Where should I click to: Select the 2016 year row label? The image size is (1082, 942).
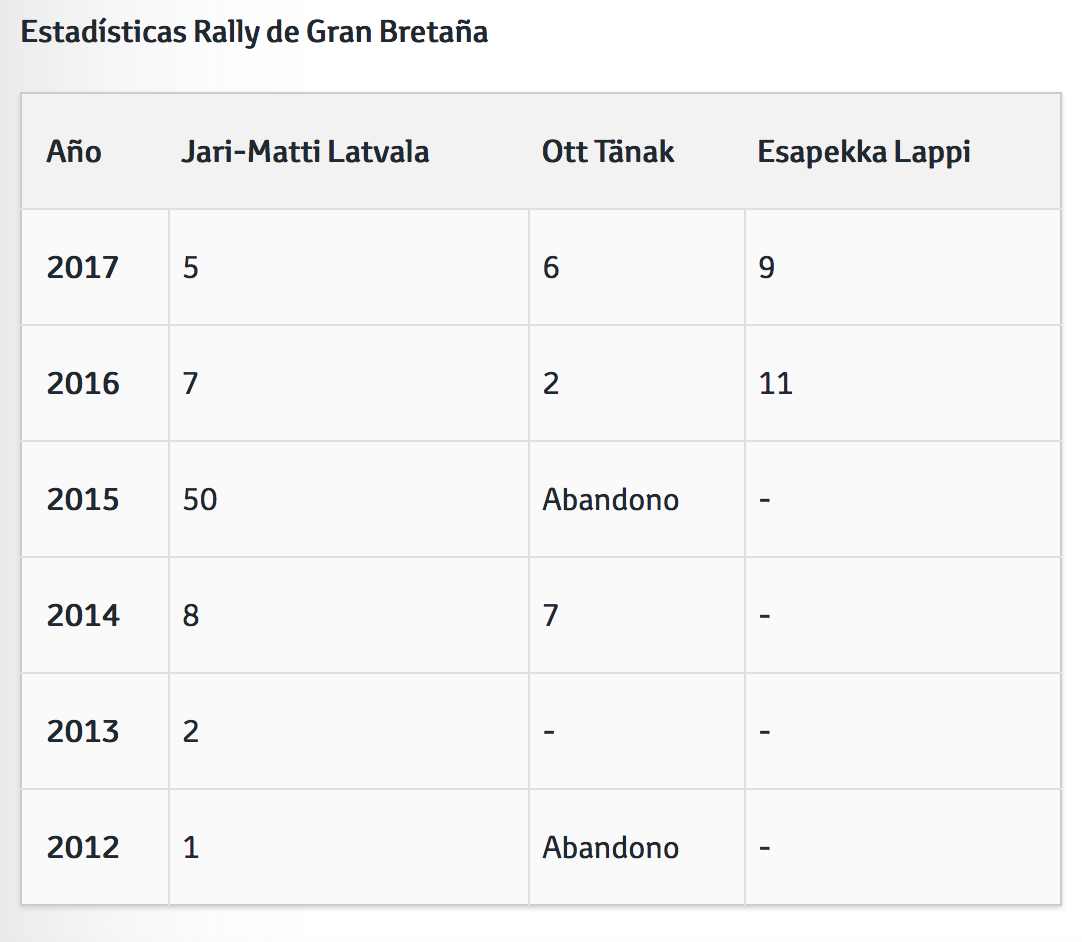pos(82,384)
